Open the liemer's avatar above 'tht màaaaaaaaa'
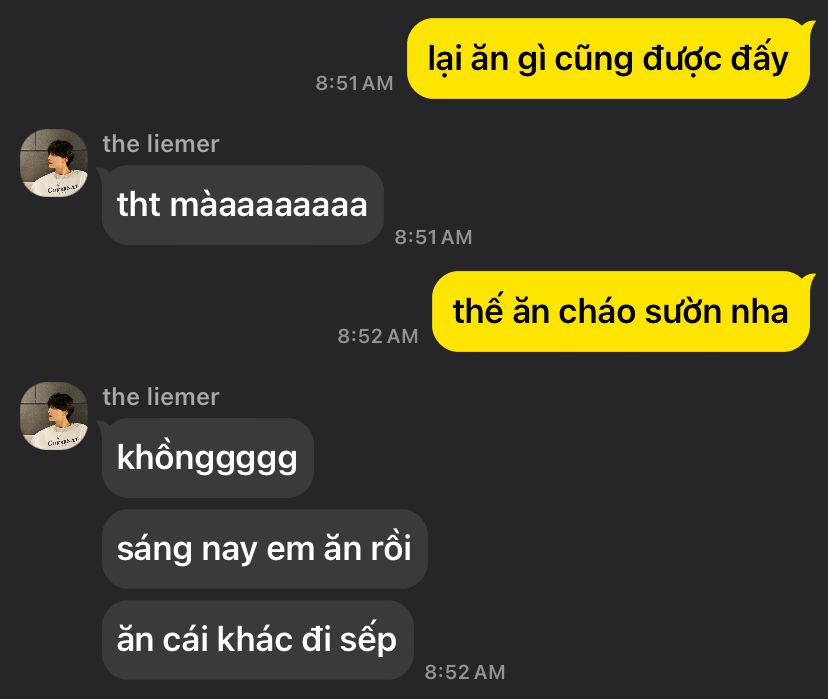The image size is (828, 699). (54, 163)
